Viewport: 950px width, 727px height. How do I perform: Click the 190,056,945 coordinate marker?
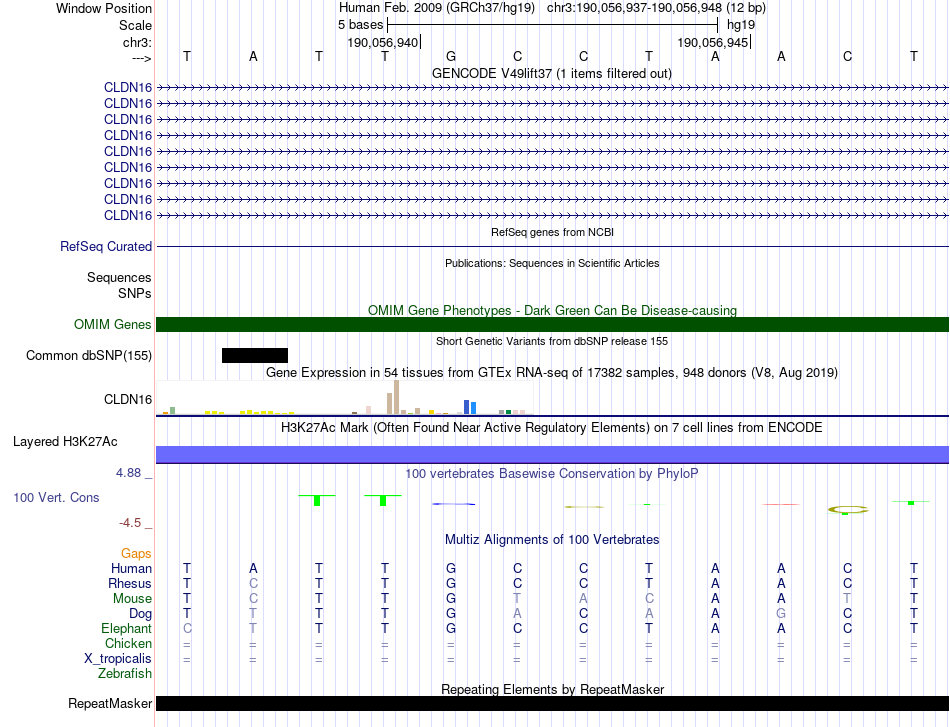pos(713,42)
